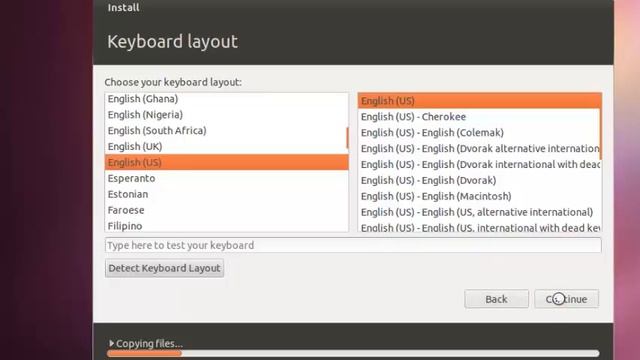Expand Copying files details triangle

tap(111, 344)
